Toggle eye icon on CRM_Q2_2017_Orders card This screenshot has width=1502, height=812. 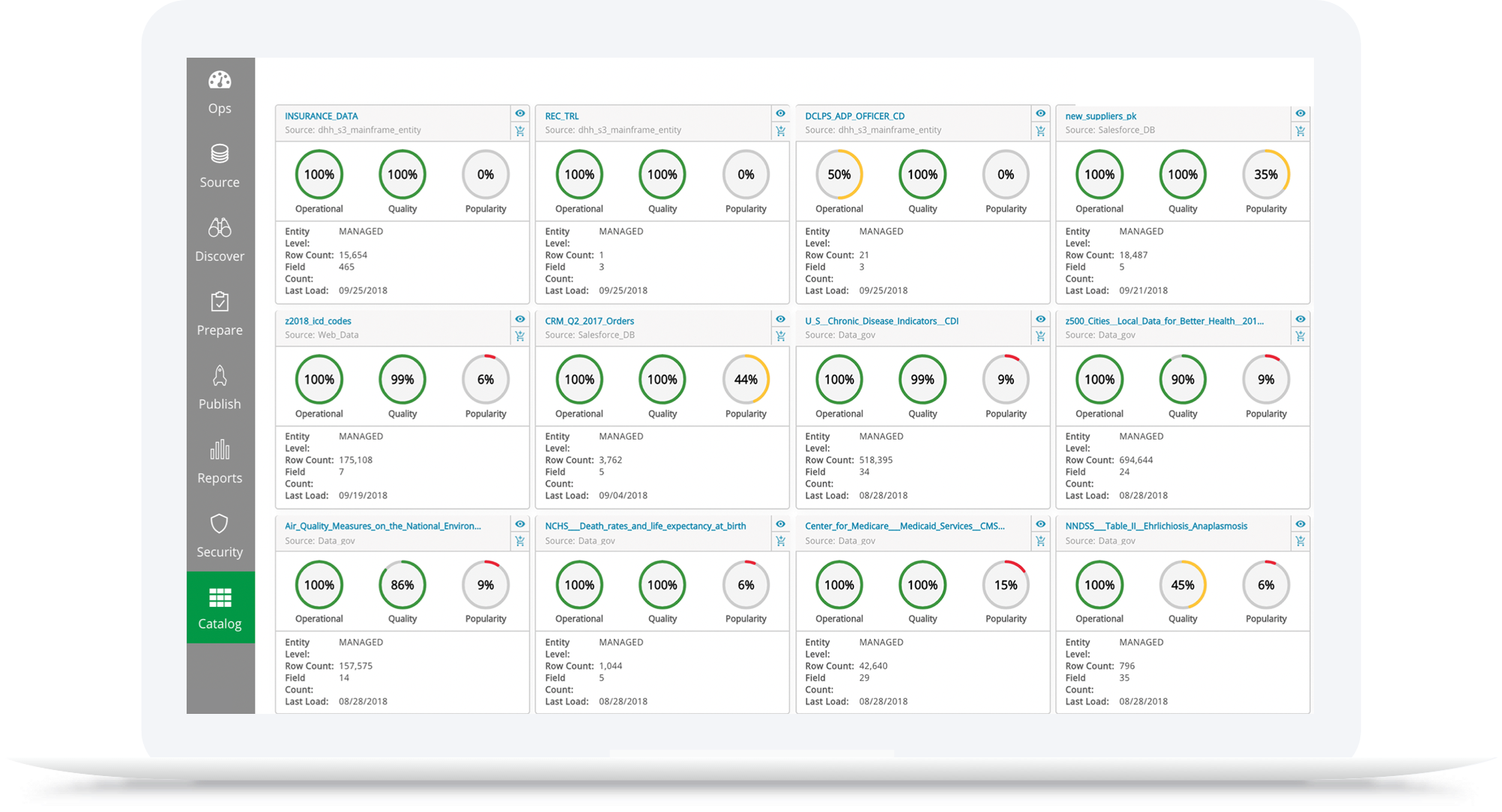point(780,319)
